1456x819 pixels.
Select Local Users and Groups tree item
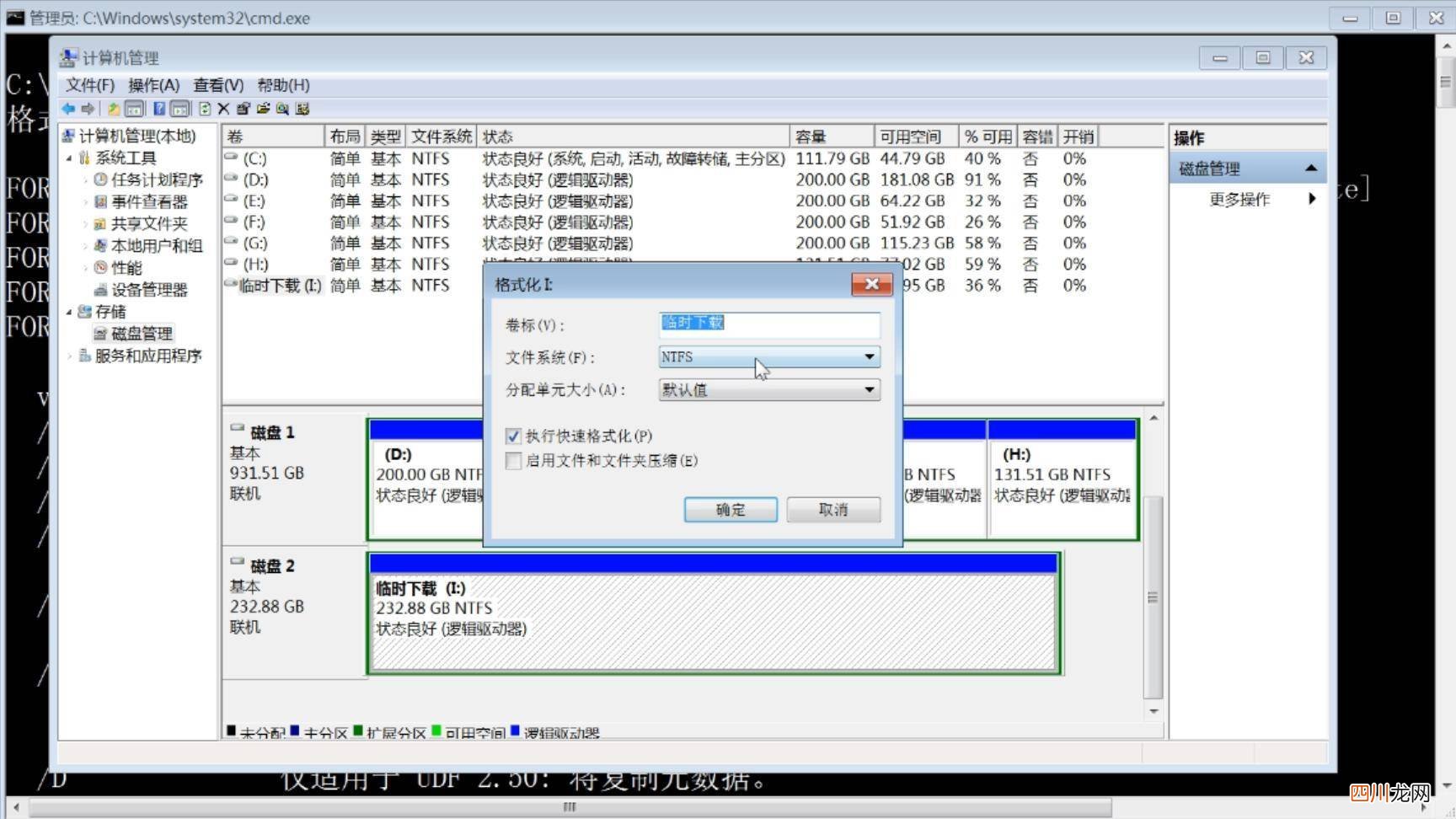(x=157, y=245)
